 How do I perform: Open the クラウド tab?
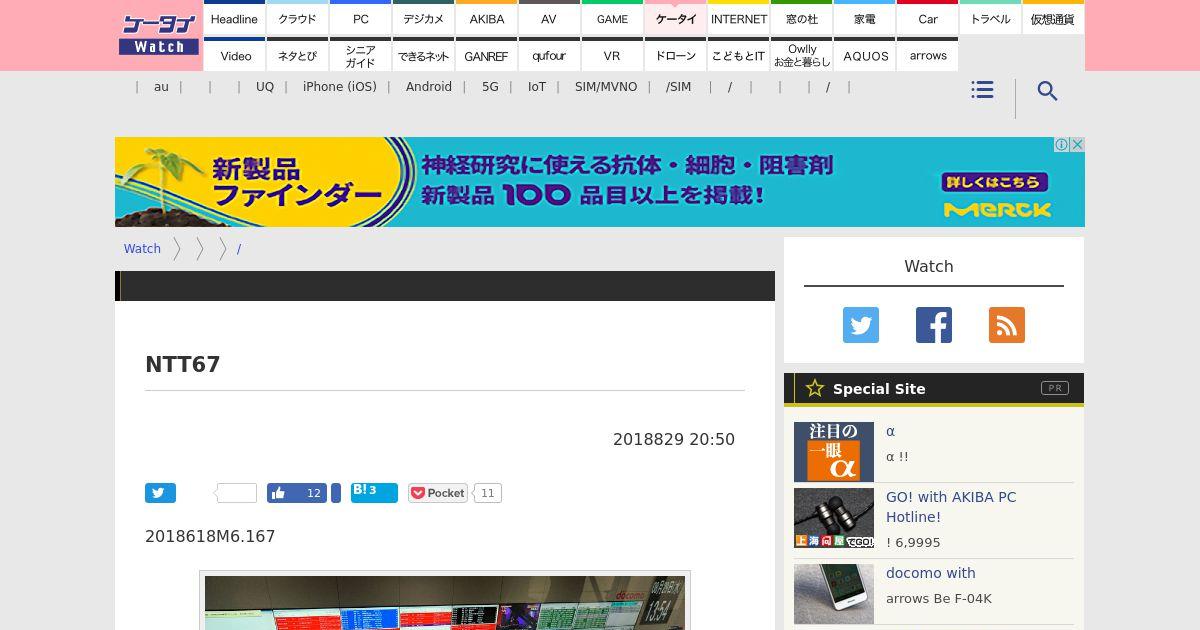tap(297, 19)
